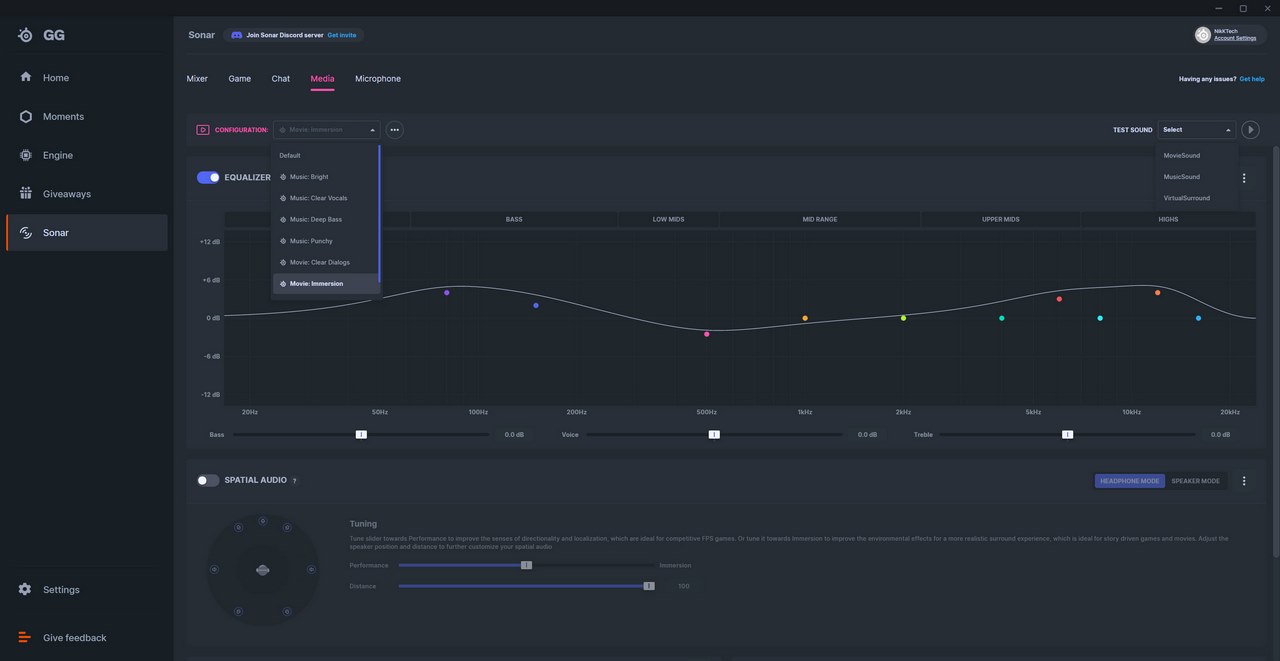This screenshot has height=661, width=1280.
Task: Select the orange EQ point near 1kHz
Action: [805, 319]
